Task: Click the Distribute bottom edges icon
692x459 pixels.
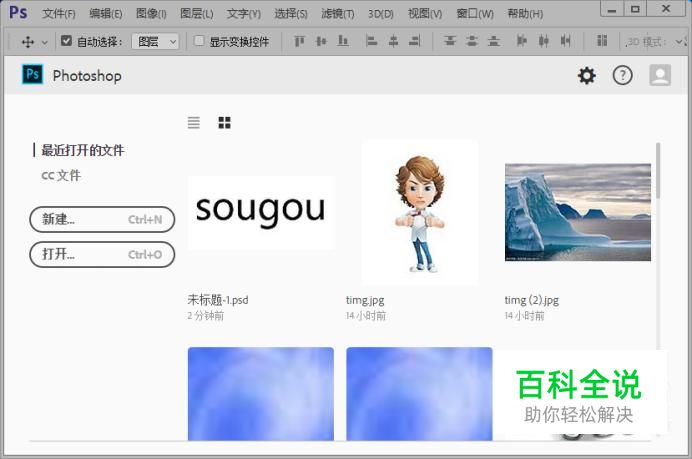Action: (x=494, y=41)
